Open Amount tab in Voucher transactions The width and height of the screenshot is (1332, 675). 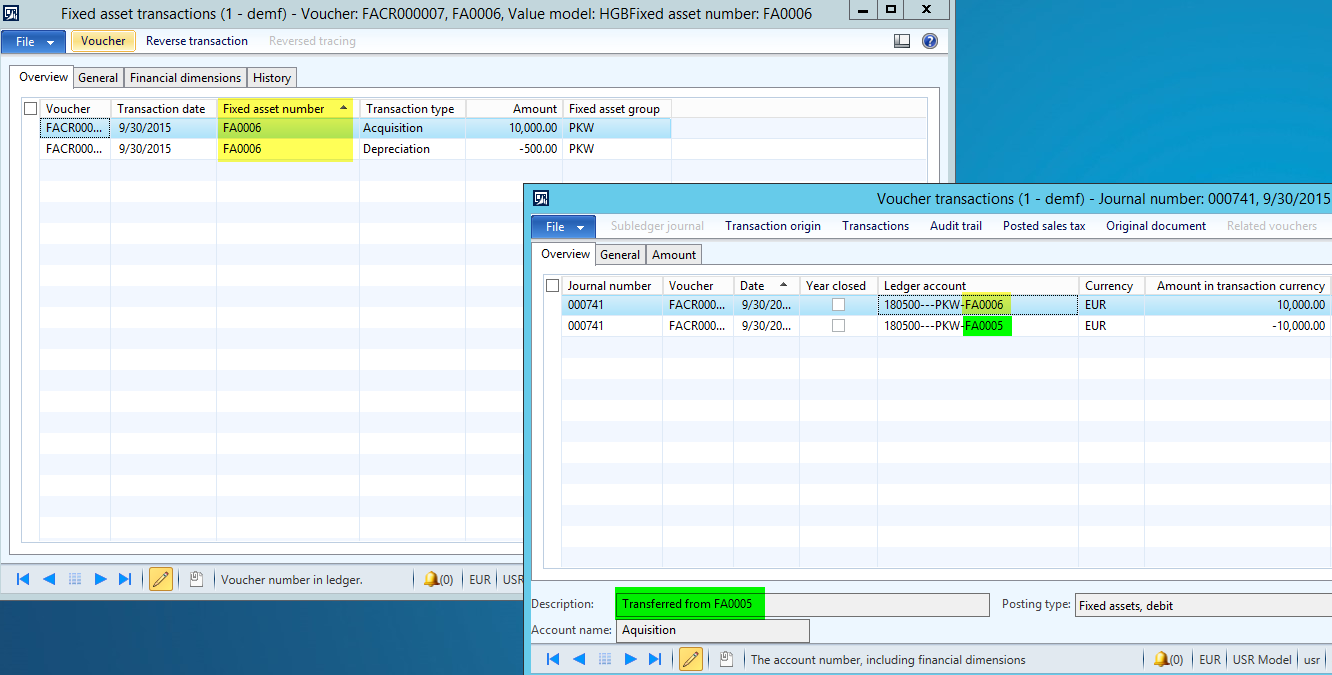pyautogui.click(x=674, y=255)
